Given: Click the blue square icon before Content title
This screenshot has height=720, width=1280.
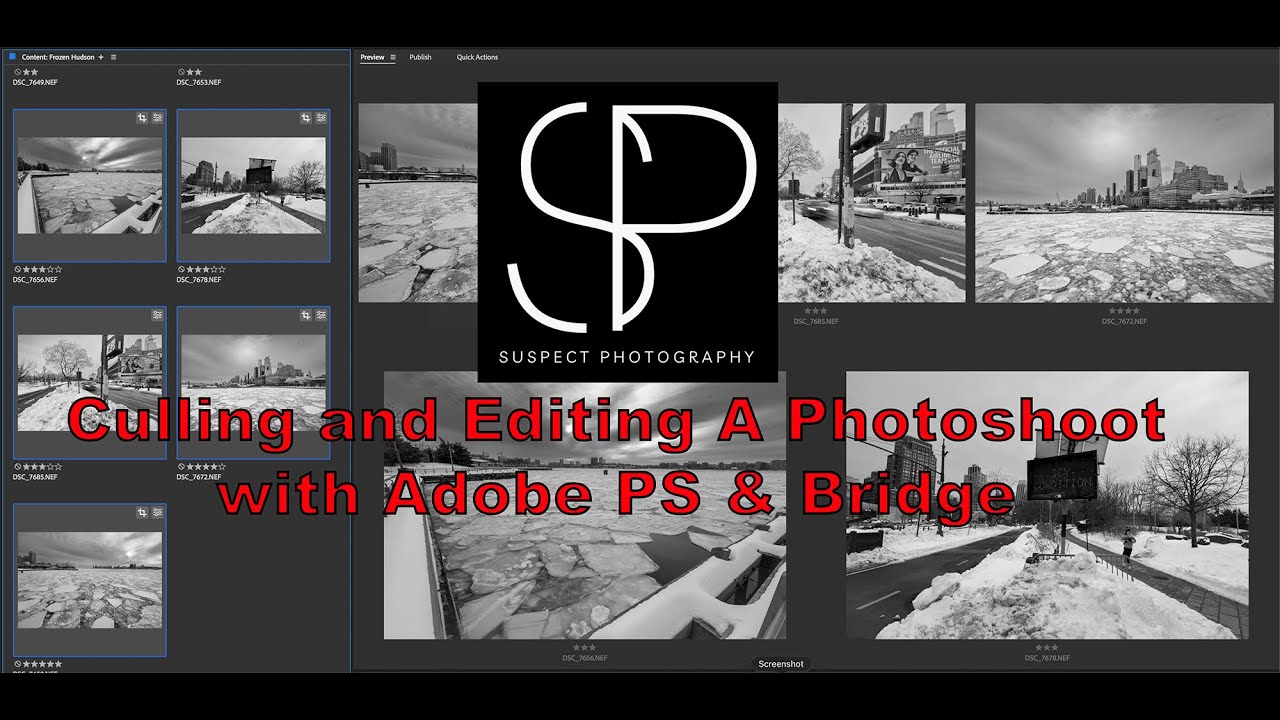Looking at the screenshot, I should click(x=12, y=57).
